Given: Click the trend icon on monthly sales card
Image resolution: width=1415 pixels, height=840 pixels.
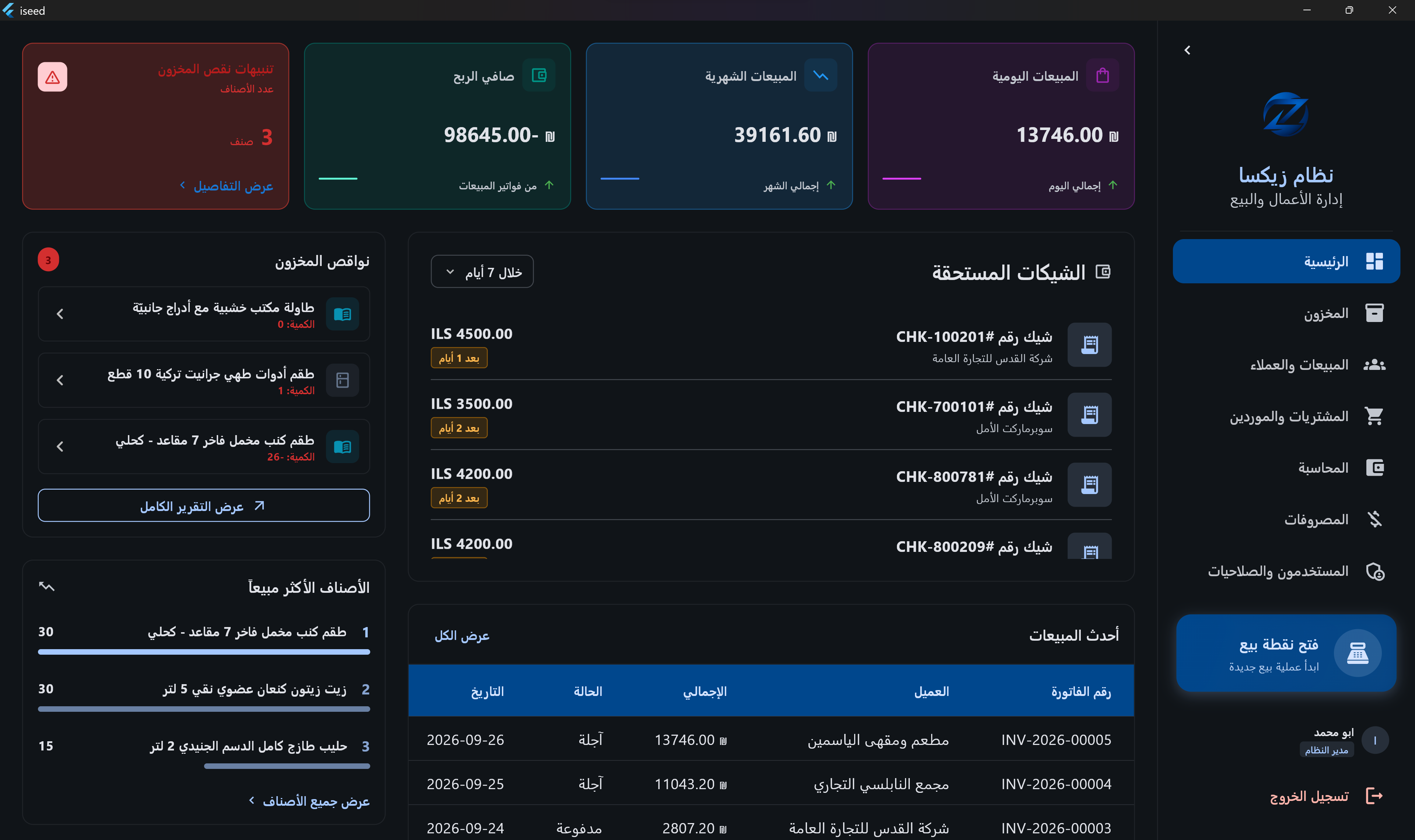Looking at the screenshot, I should (820, 75).
